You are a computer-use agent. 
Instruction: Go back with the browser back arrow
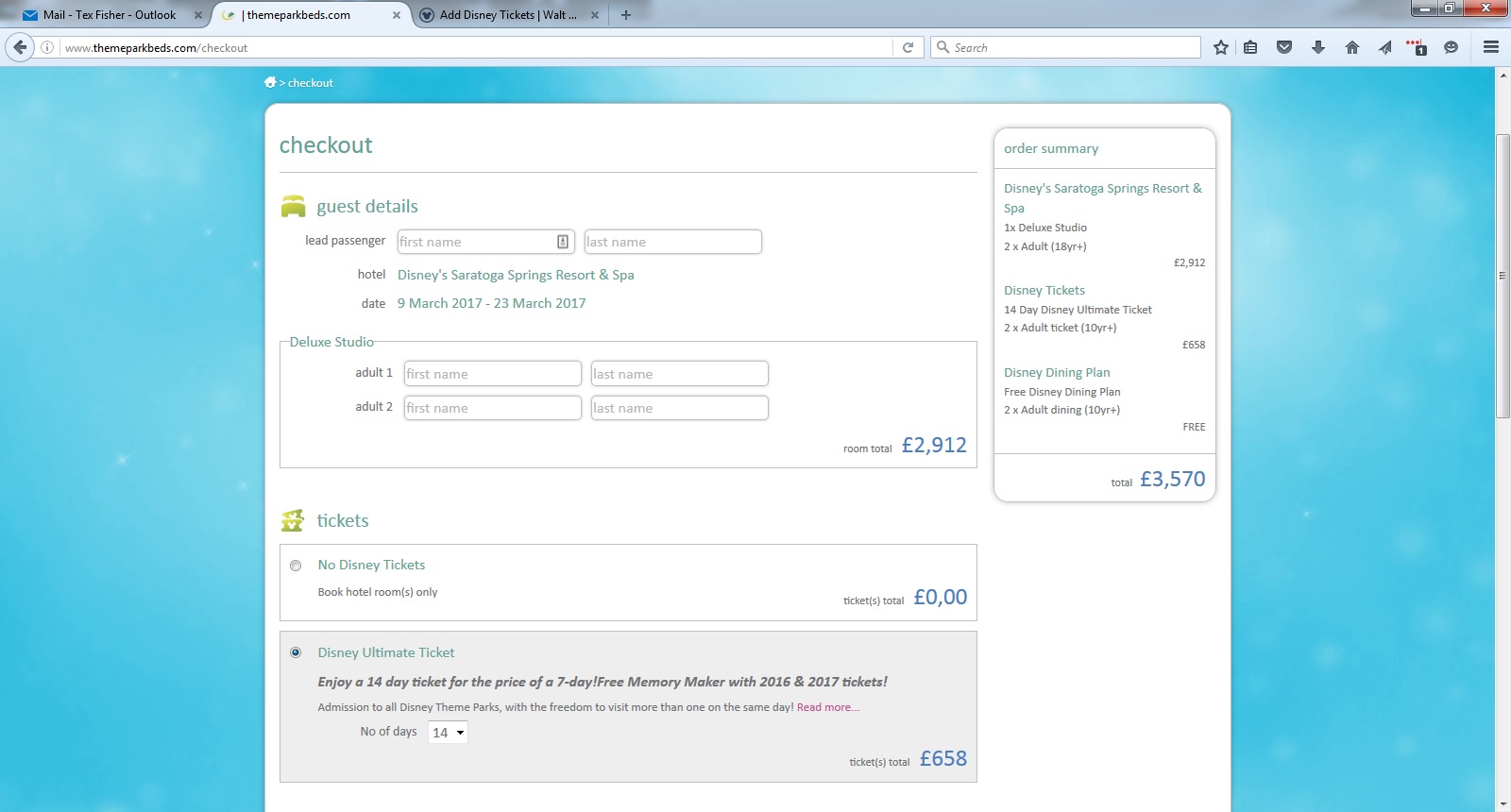coord(20,47)
